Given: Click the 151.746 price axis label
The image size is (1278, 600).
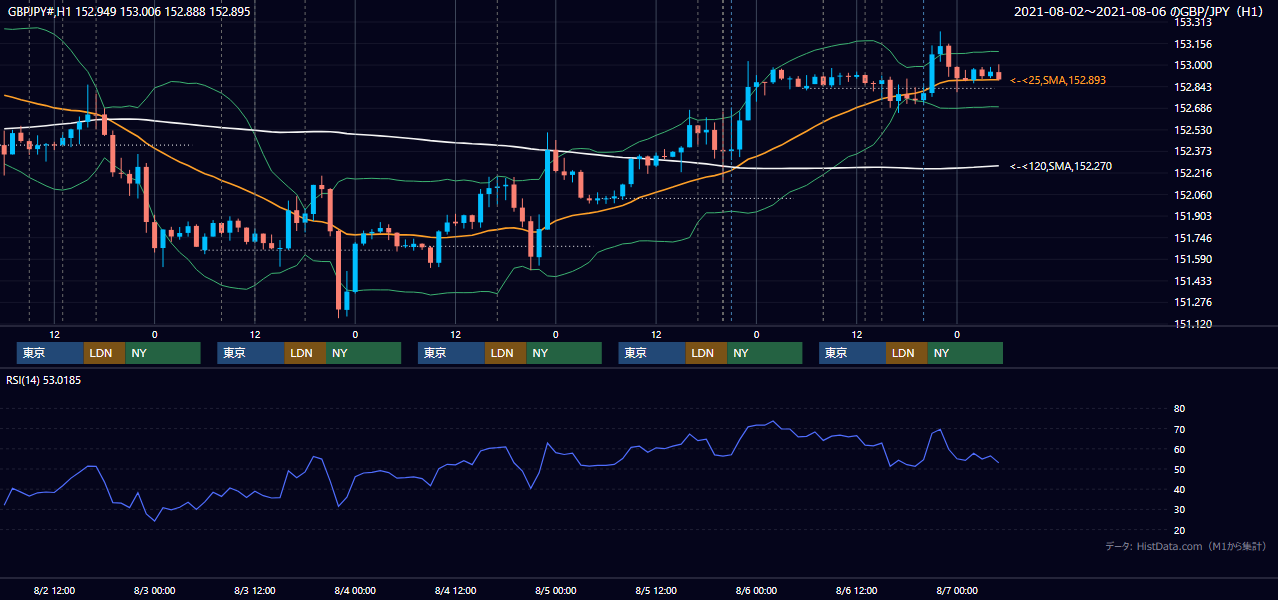Looking at the screenshot, I should tap(1192, 238).
